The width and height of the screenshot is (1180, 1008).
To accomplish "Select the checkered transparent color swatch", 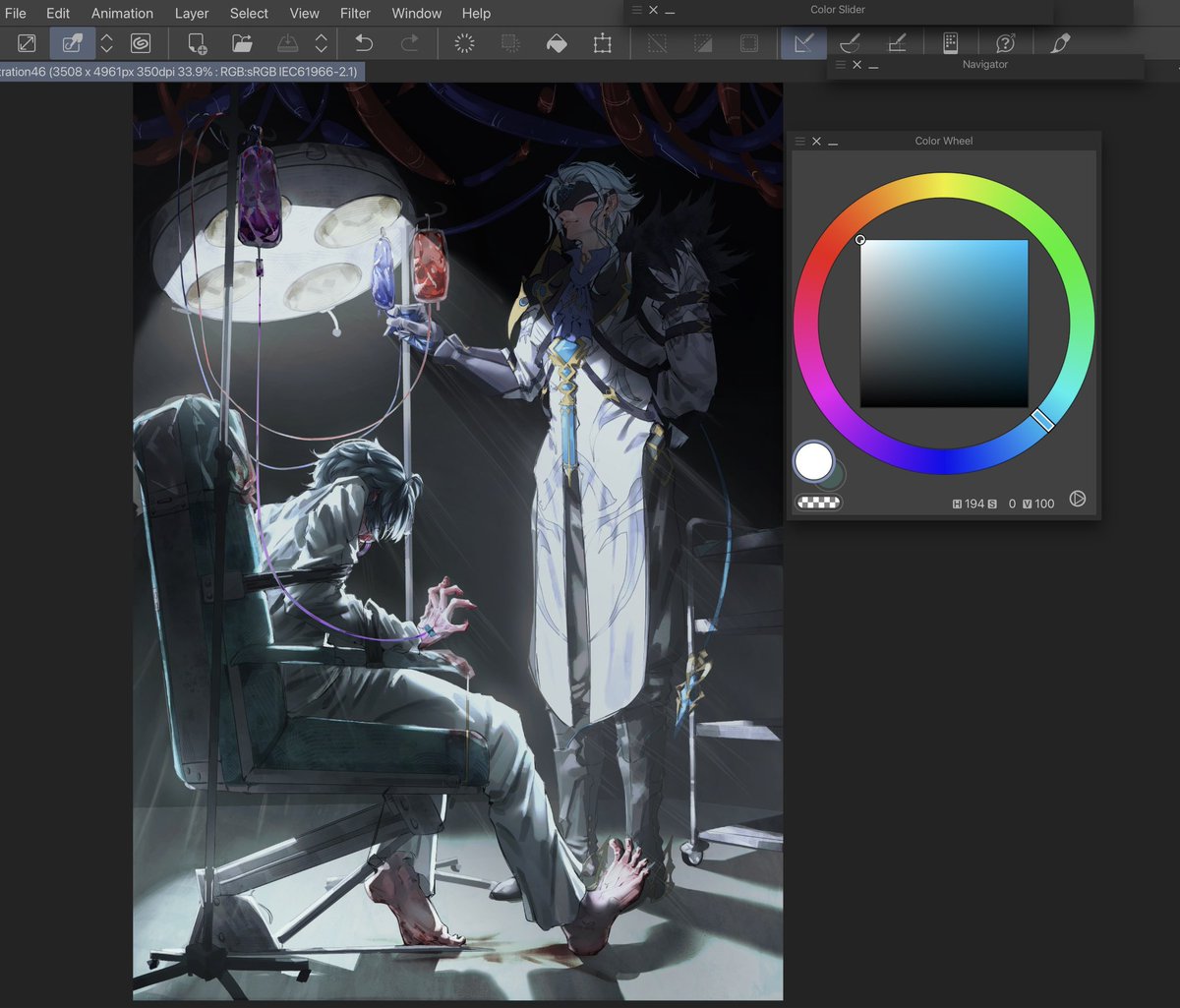I will (x=818, y=503).
